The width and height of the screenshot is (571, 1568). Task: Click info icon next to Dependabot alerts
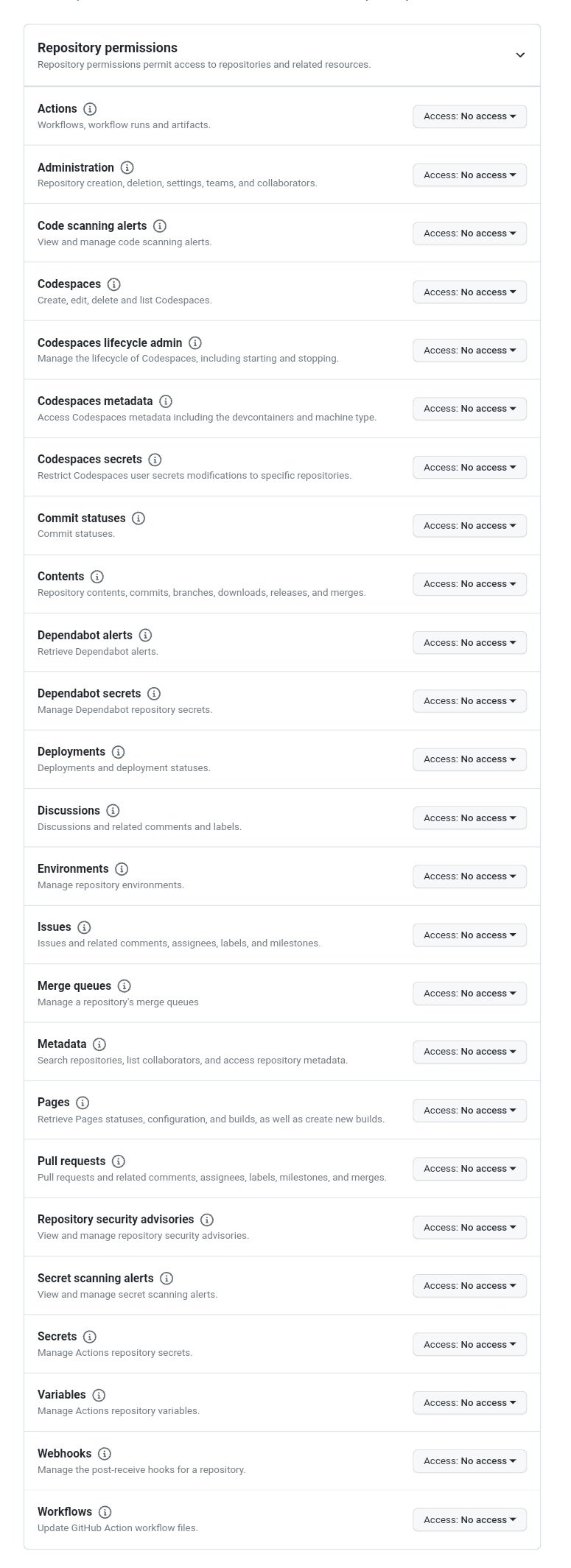tap(145, 635)
